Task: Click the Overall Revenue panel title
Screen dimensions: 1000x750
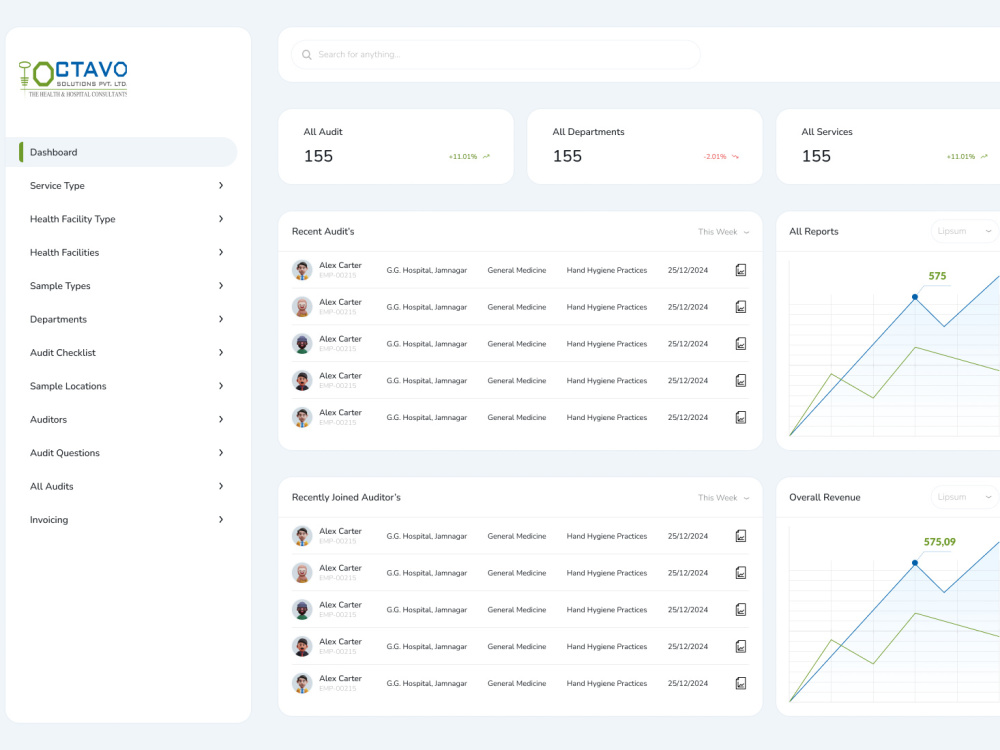Action: (x=825, y=497)
